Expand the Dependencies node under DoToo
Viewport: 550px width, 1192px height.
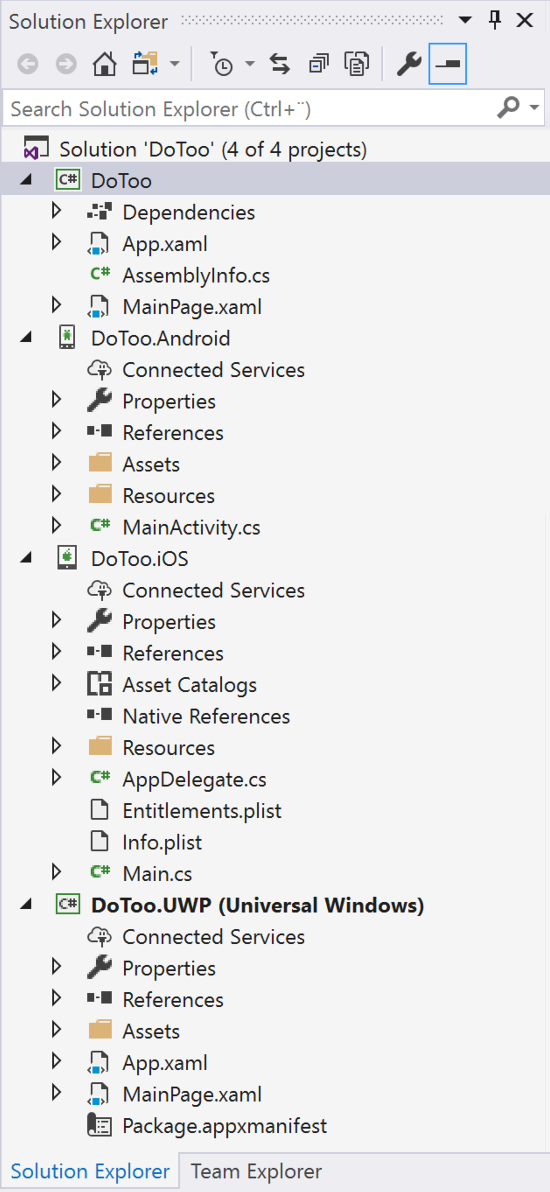click(x=56, y=211)
